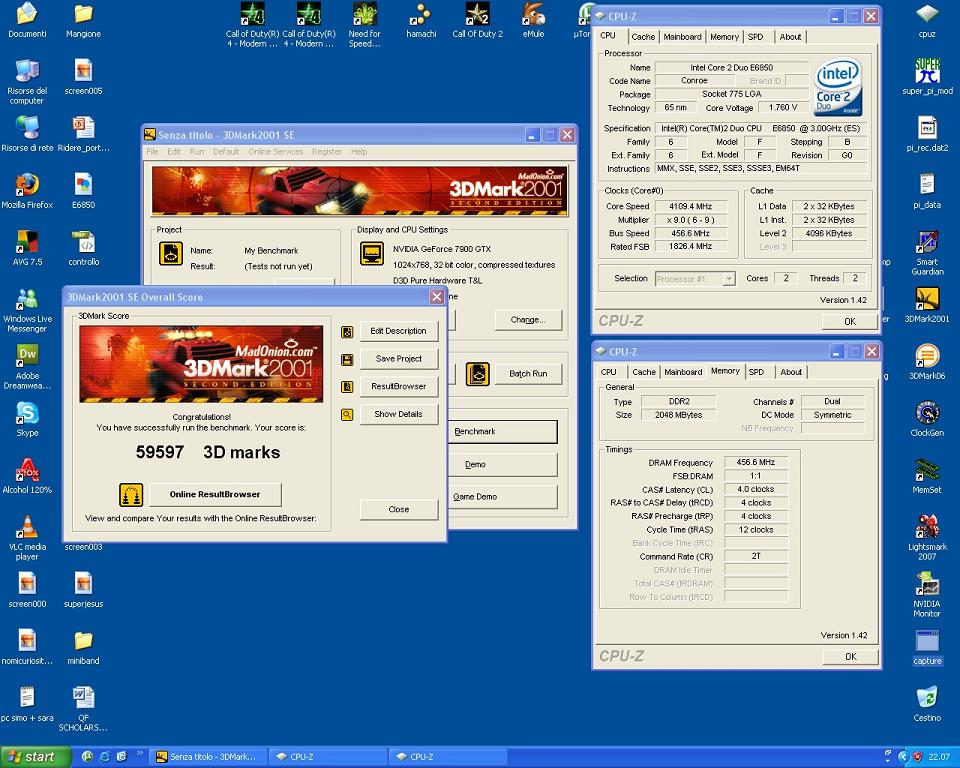Click the Batch Run button
Image resolution: width=960 pixels, height=768 pixels.
coord(528,374)
